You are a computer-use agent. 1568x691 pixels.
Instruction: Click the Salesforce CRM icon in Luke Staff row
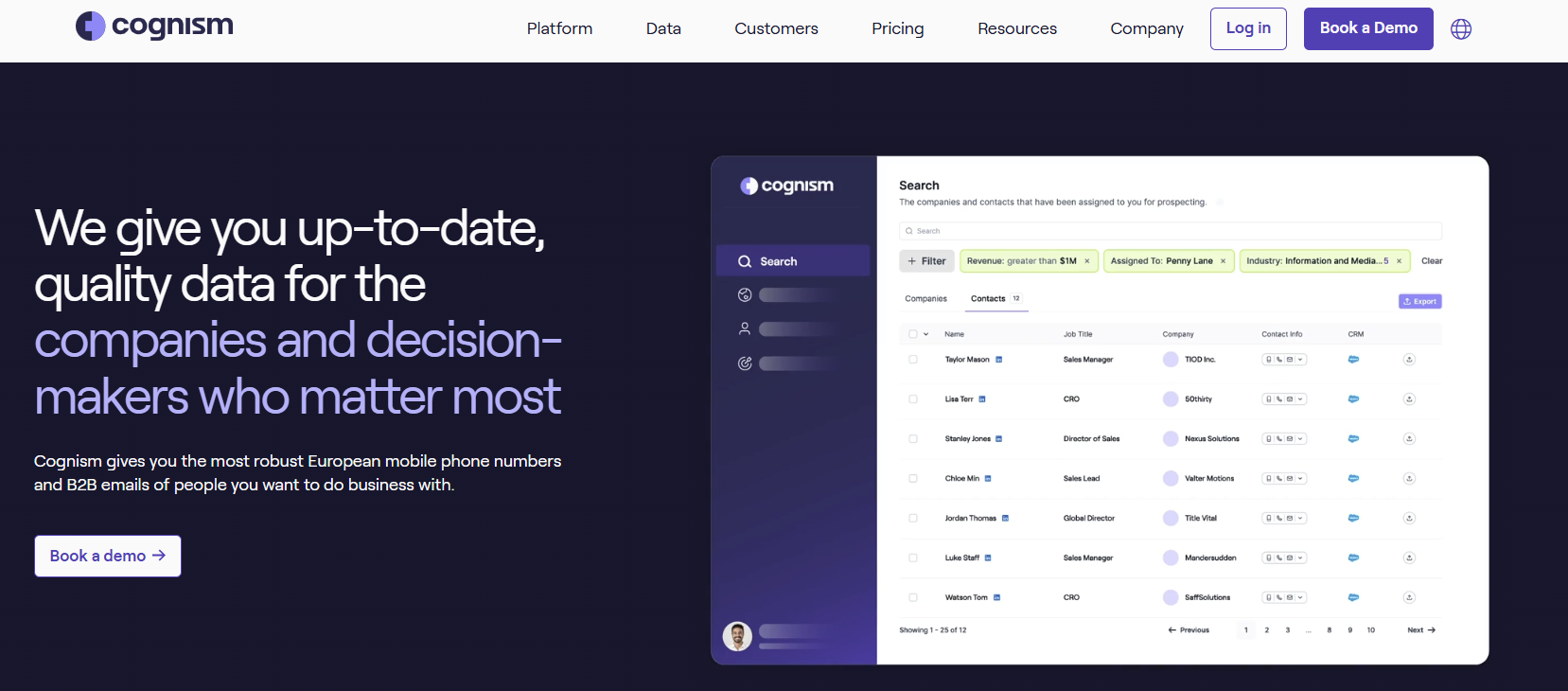coord(1353,558)
